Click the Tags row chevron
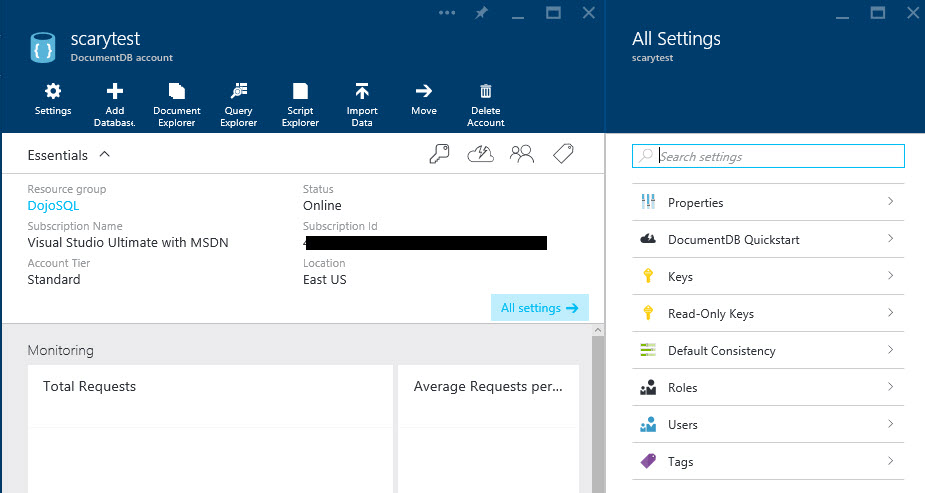This screenshot has width=925, height=493. [x=891, y=461]
